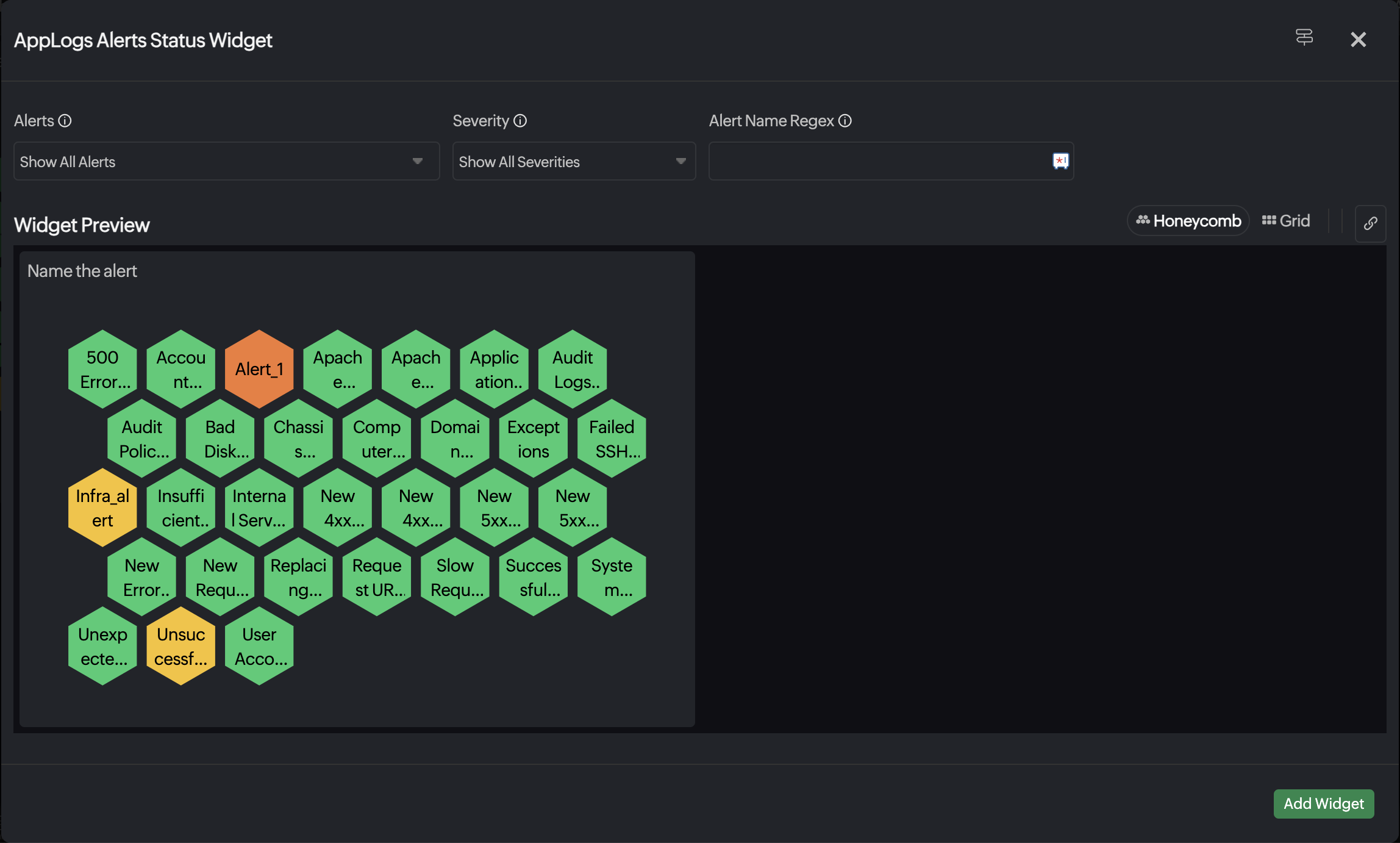Click the info icon next to the Alerts label

pyautogui.click(x=65, y=121)
